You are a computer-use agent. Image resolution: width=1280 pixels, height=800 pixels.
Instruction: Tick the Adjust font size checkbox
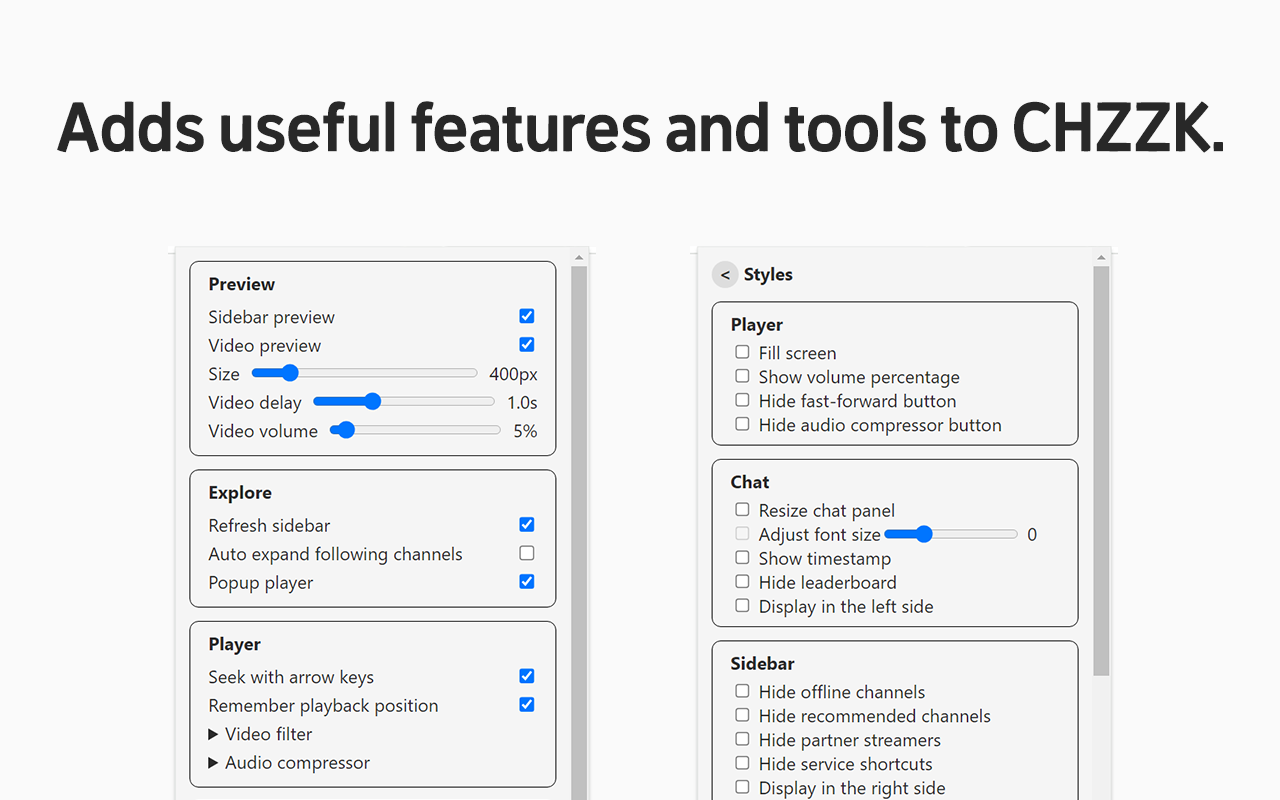[742, 534]
